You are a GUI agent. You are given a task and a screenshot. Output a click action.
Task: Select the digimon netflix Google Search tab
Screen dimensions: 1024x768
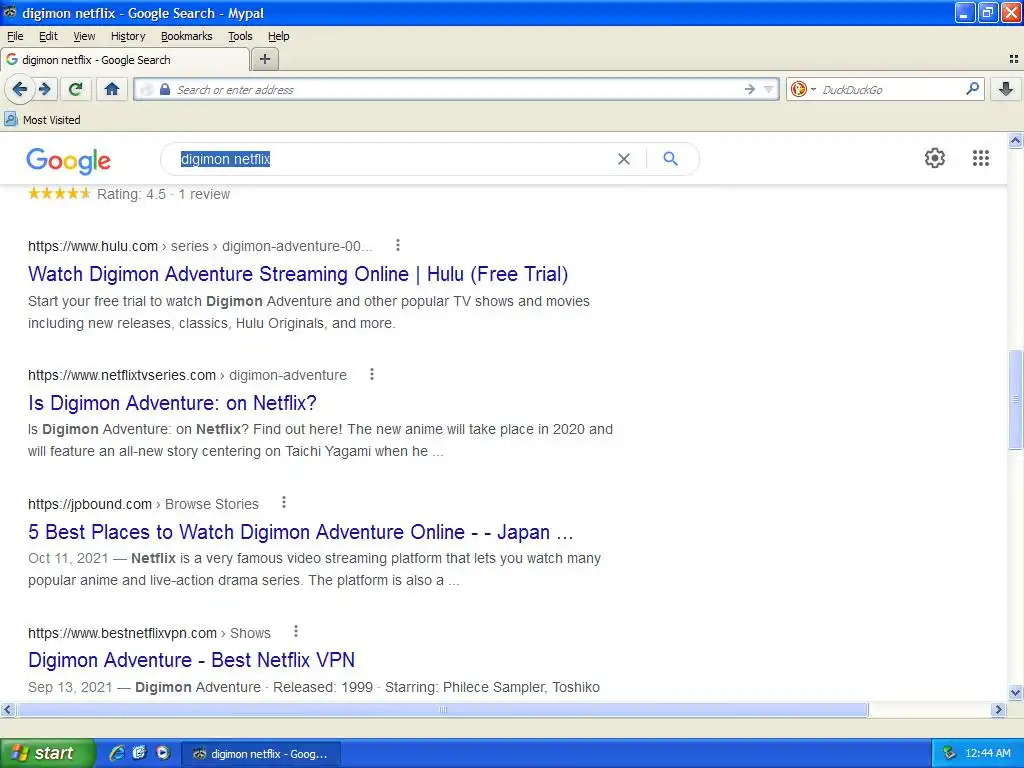125,59
